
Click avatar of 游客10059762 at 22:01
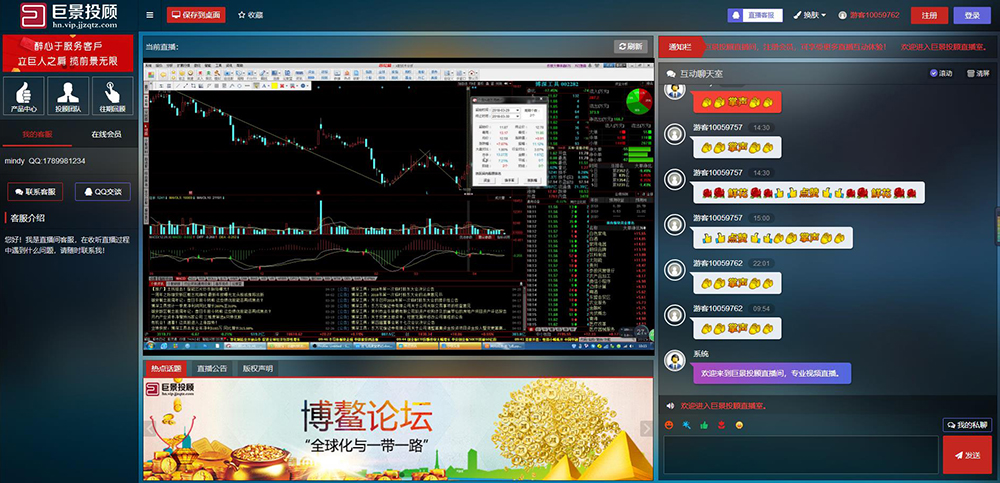[675, 269]
